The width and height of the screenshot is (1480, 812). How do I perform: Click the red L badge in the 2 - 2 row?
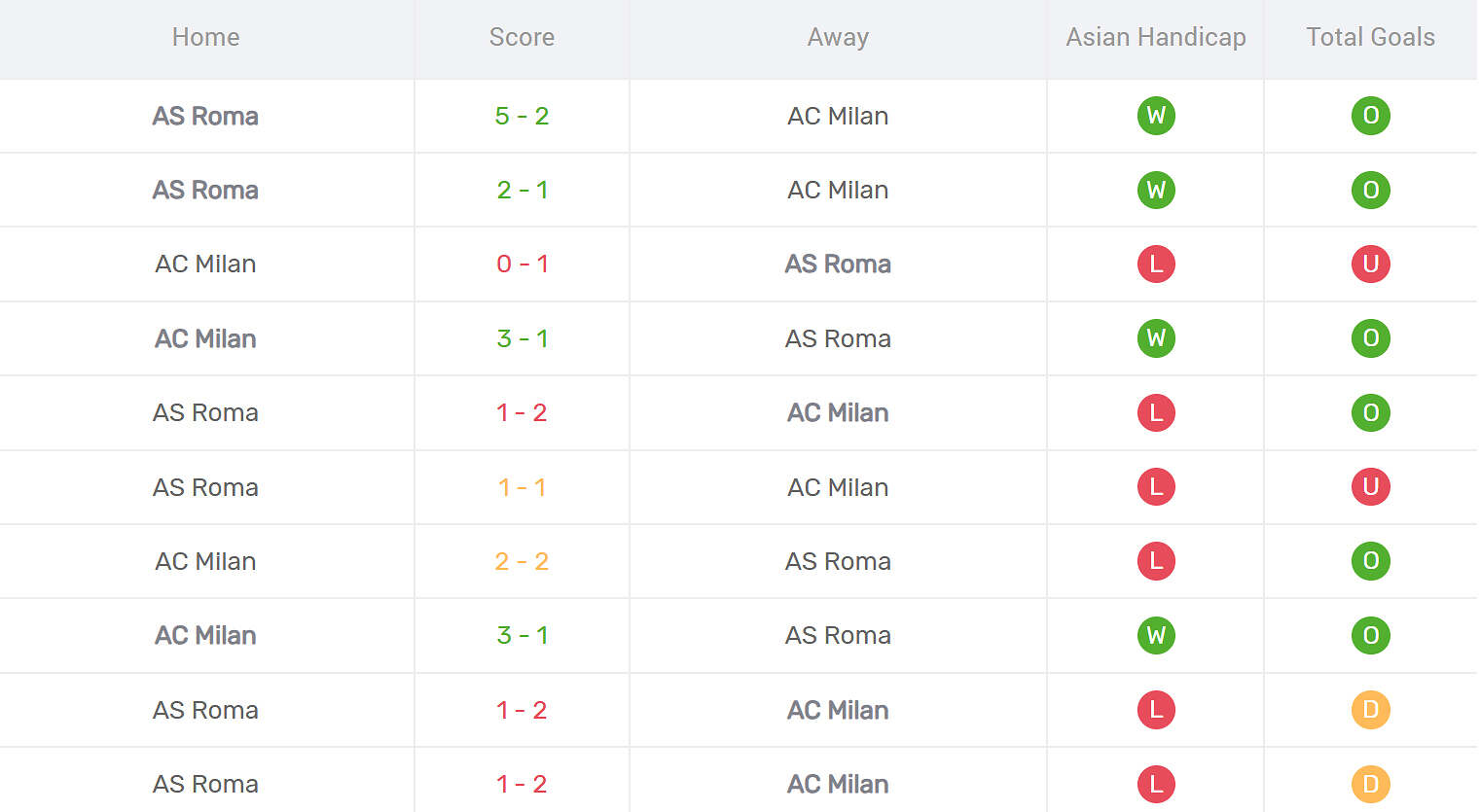(x=1156, y=561)
